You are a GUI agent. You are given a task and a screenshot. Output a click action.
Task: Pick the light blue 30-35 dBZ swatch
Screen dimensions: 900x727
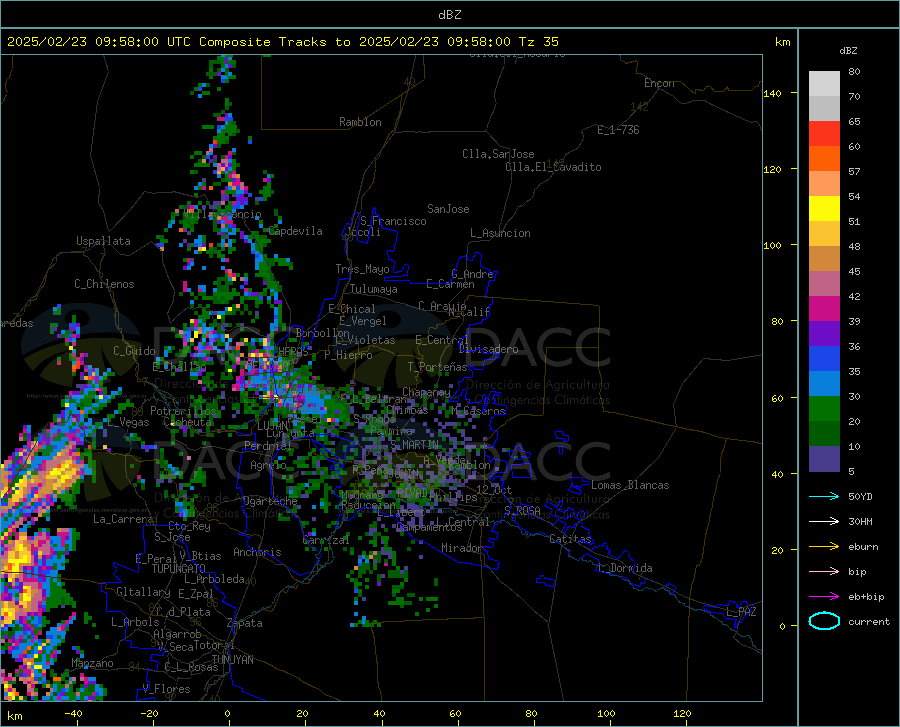(824, 384)
